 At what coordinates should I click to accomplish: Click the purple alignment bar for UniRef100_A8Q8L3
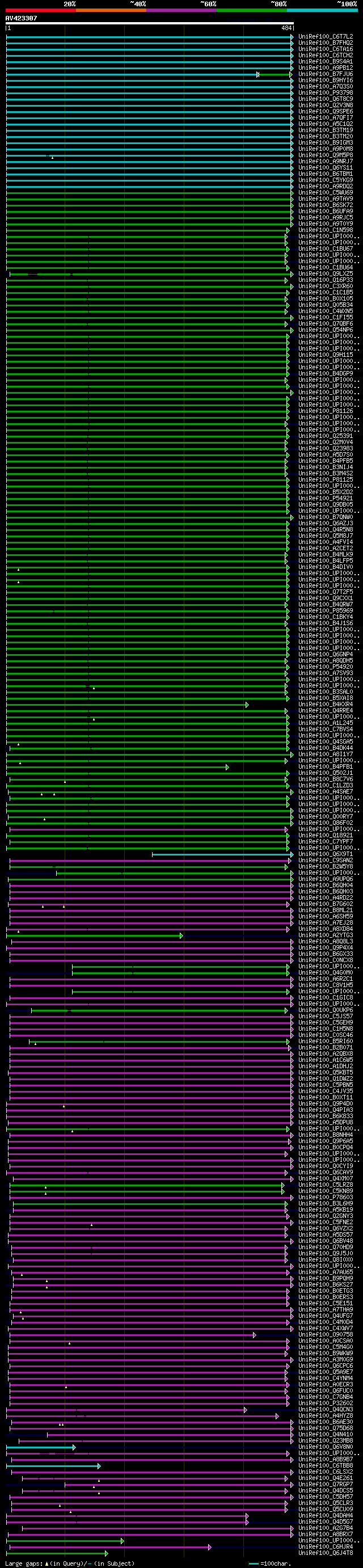click(151, 942)
